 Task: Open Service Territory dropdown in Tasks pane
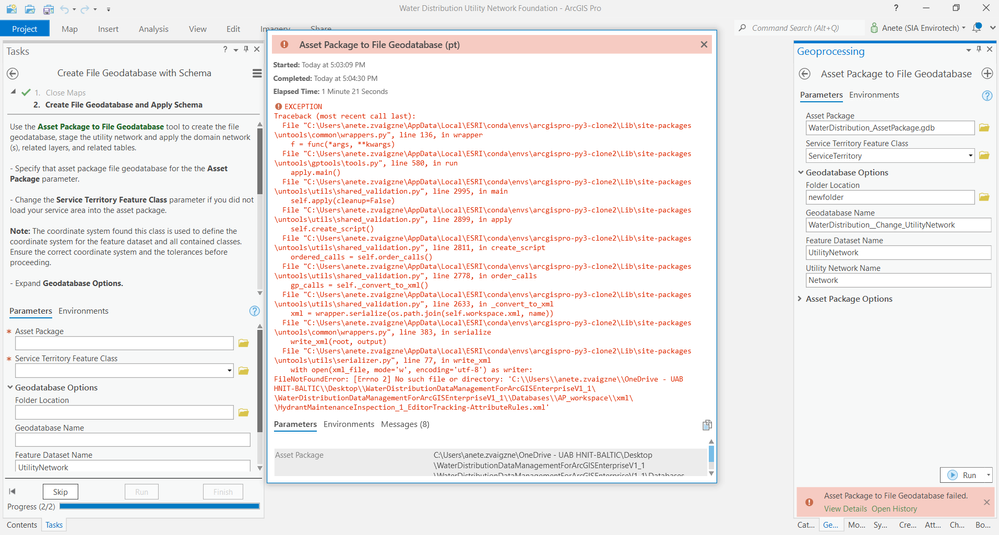(229, 371)
